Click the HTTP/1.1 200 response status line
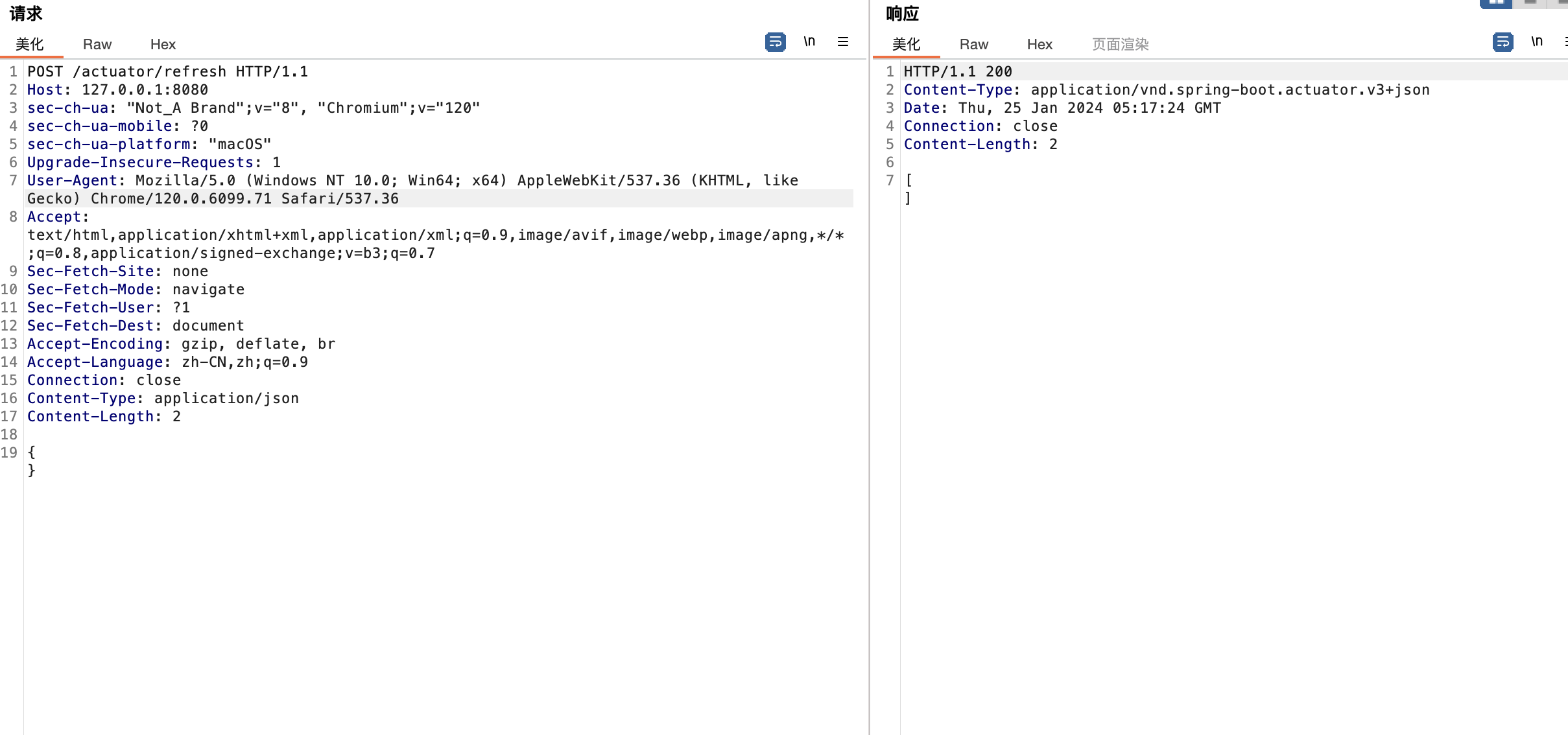This screenshot has width=1568, height=735. 958,71
